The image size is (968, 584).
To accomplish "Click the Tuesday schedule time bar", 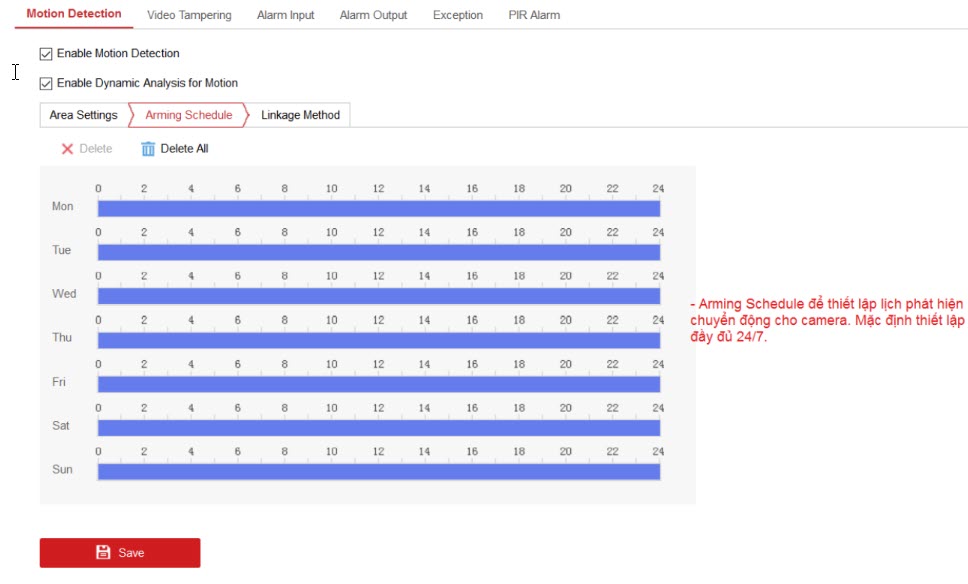I will click(x=378, y=252).
